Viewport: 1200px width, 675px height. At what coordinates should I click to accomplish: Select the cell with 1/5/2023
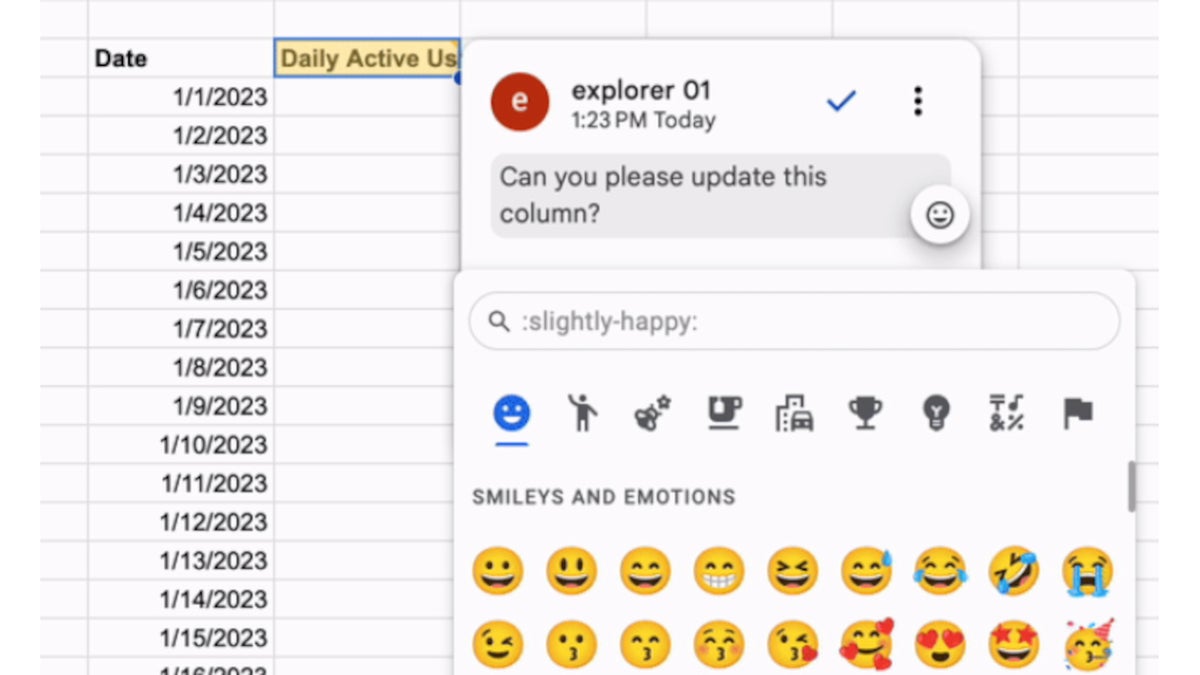[181, 252]
